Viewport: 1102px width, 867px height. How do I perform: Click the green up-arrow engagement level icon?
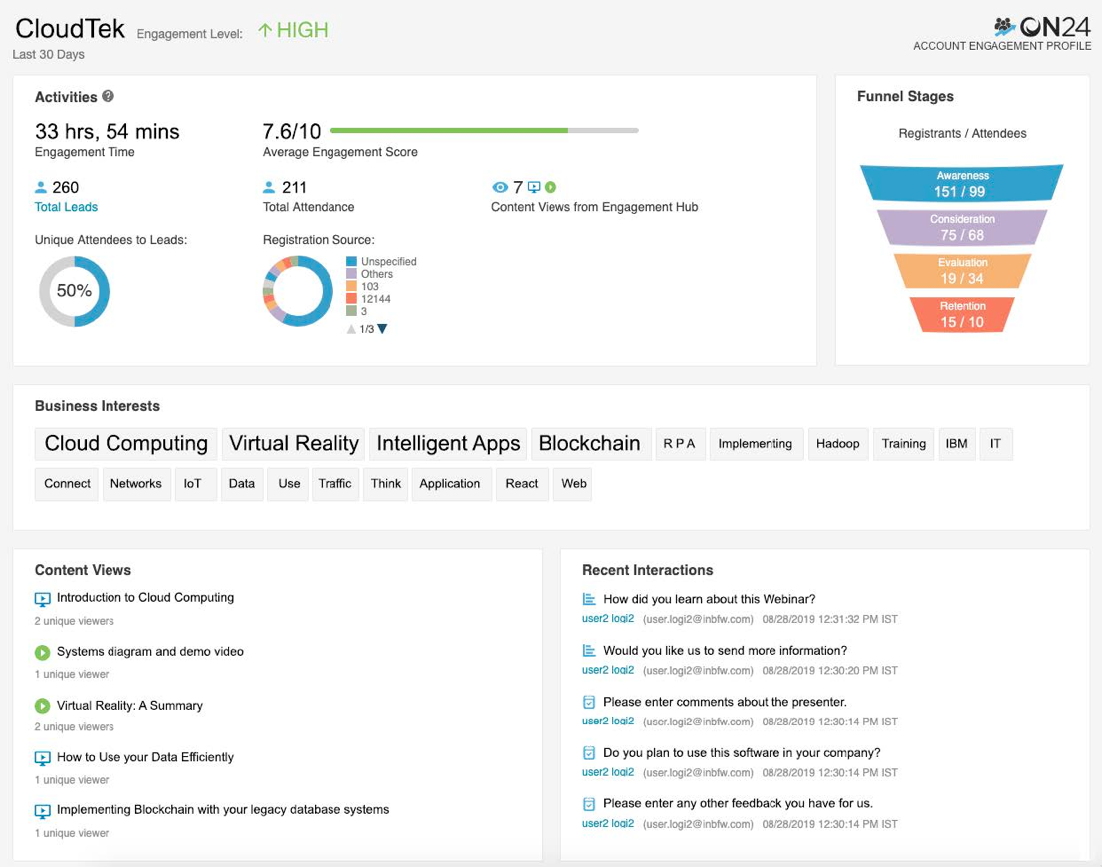265,30
